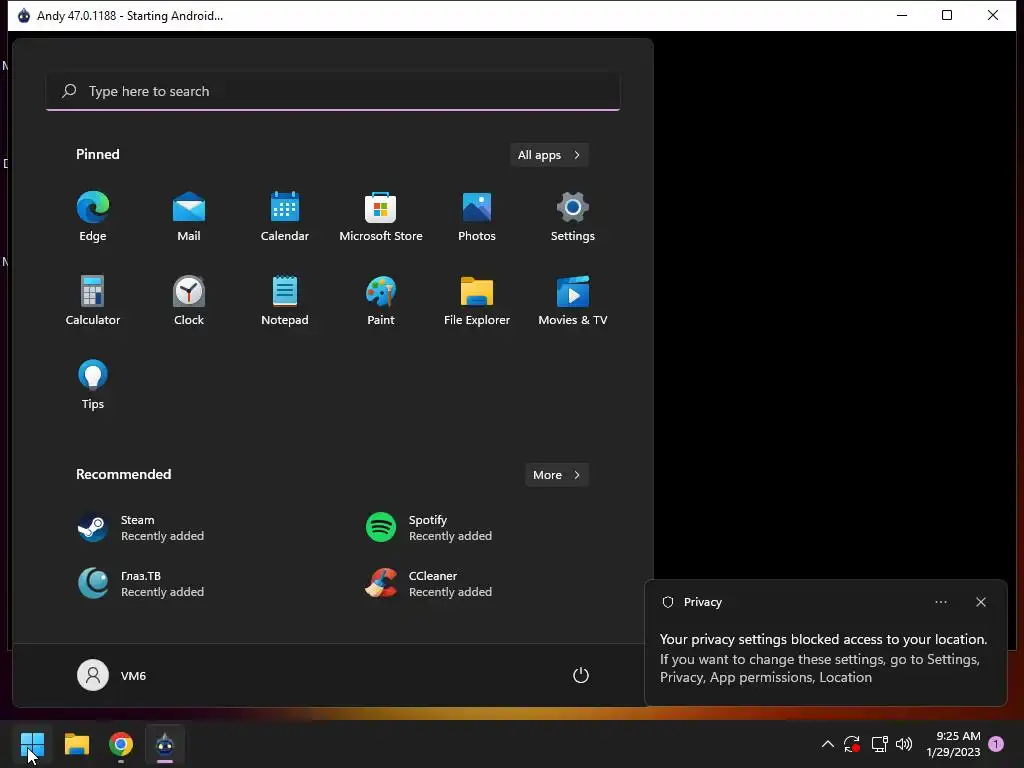Click the power button in Start menu
This screenshot has height=768, width=1024.
(581, 675)
